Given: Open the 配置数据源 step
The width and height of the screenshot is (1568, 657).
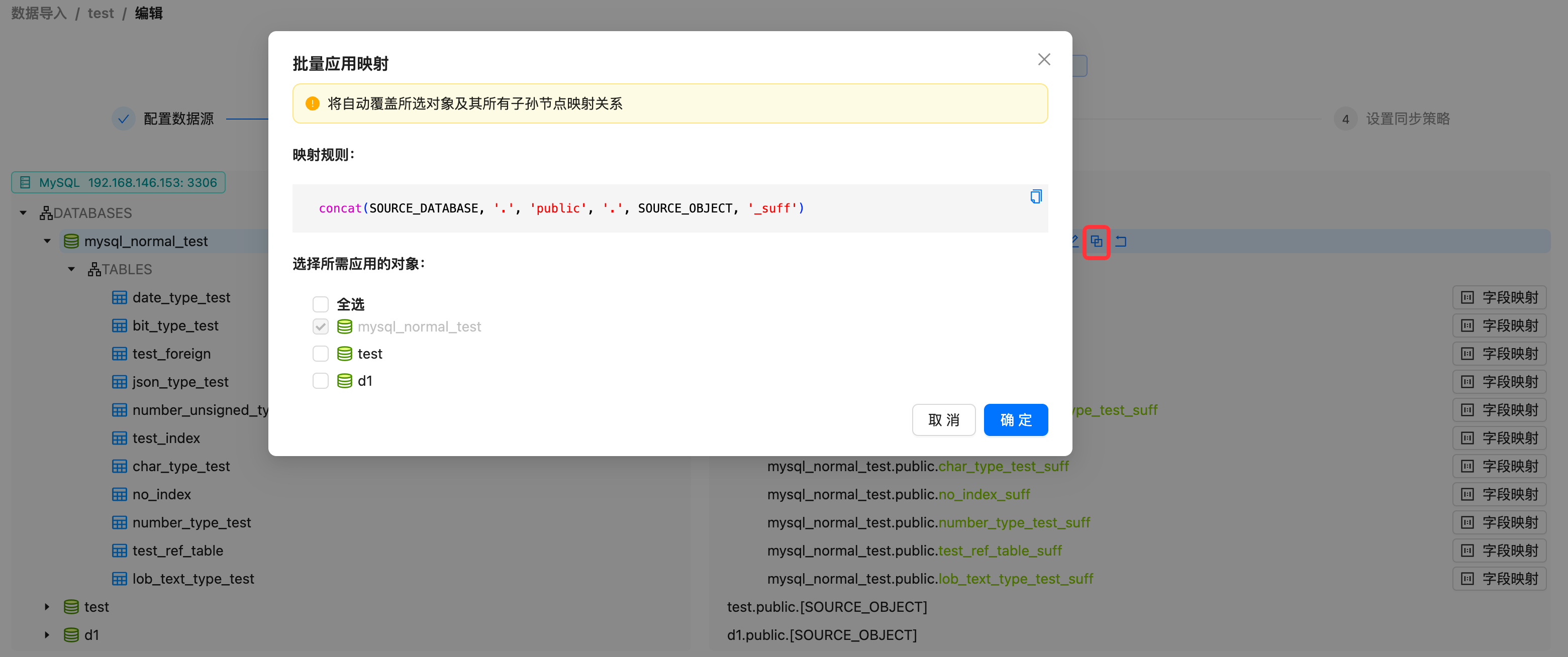Looking at the screenshot, I should [163, 119].
